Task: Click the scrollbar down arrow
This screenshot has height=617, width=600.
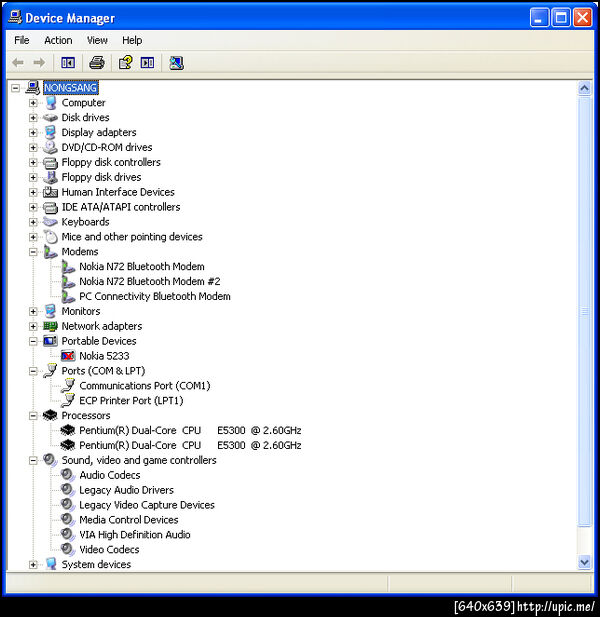Action: click(584, 562)
